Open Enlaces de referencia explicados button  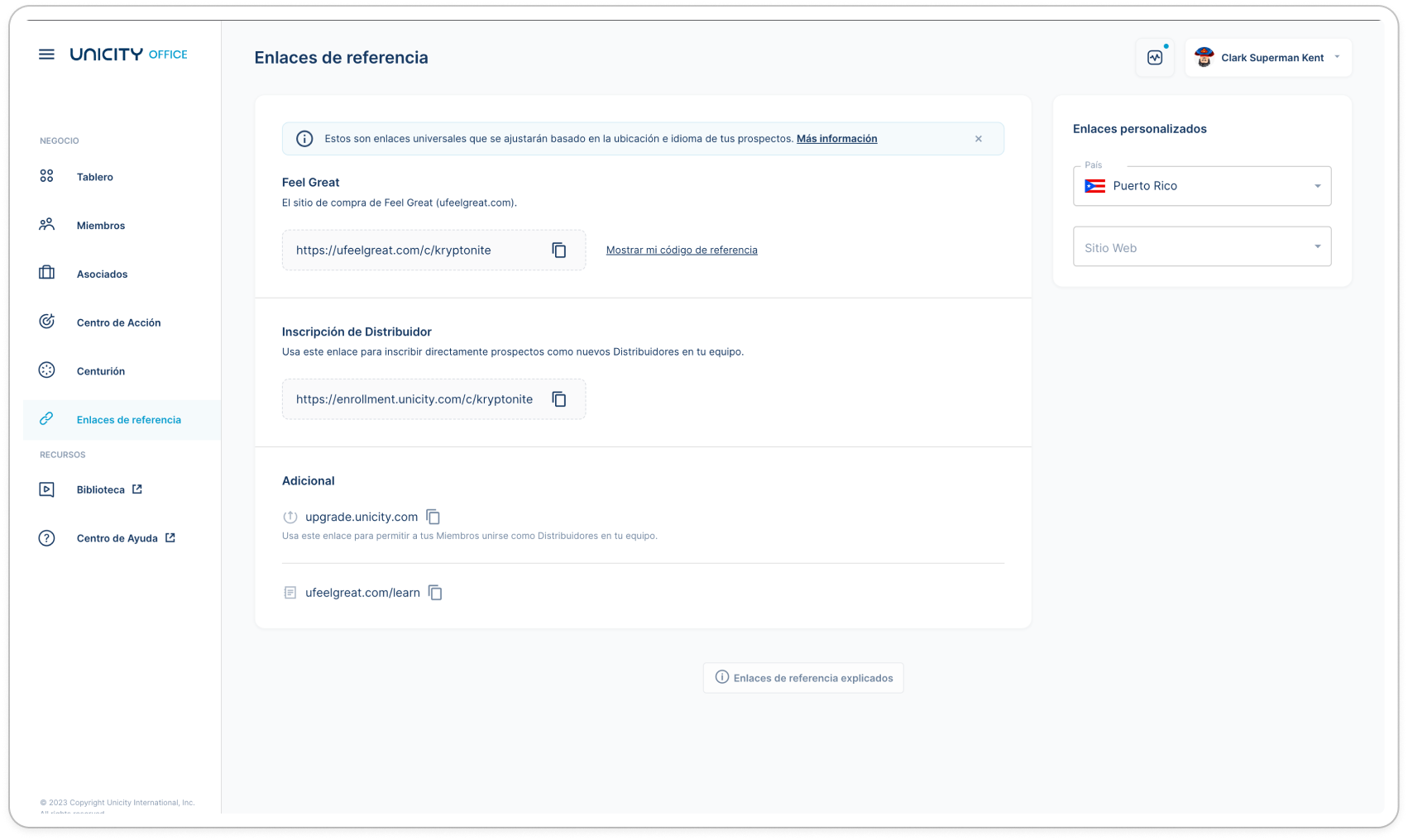(x=803, y=678)
